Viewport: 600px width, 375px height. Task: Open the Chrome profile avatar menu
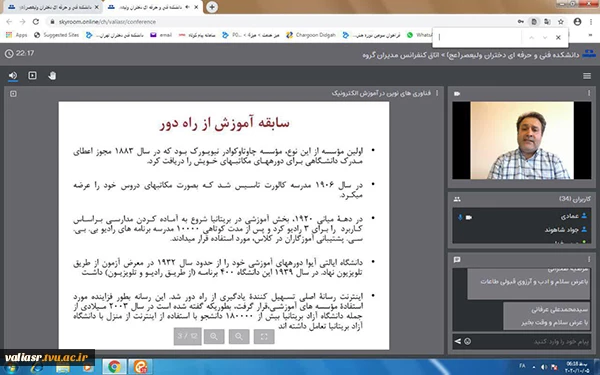pyautogui.click(x=577, y=22)
